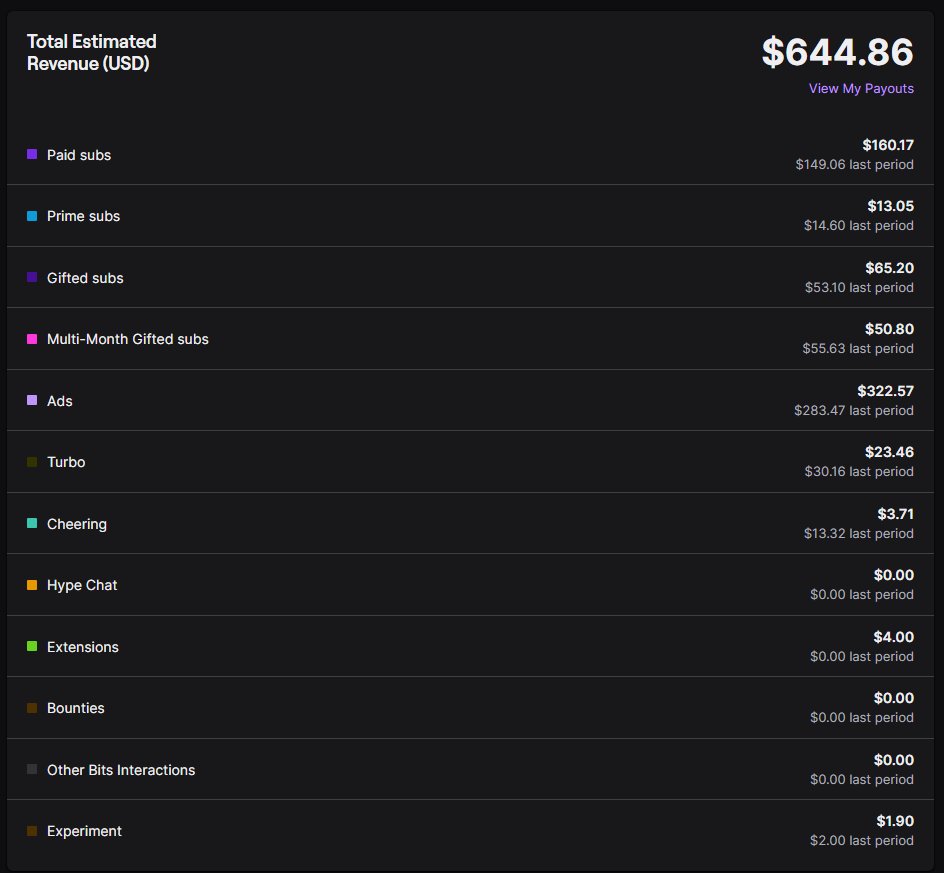Image resolution: width=944 pixels, height=873 pixels.
Task: Click the $0.00 Bounties amount
Action: pos(893,698)
